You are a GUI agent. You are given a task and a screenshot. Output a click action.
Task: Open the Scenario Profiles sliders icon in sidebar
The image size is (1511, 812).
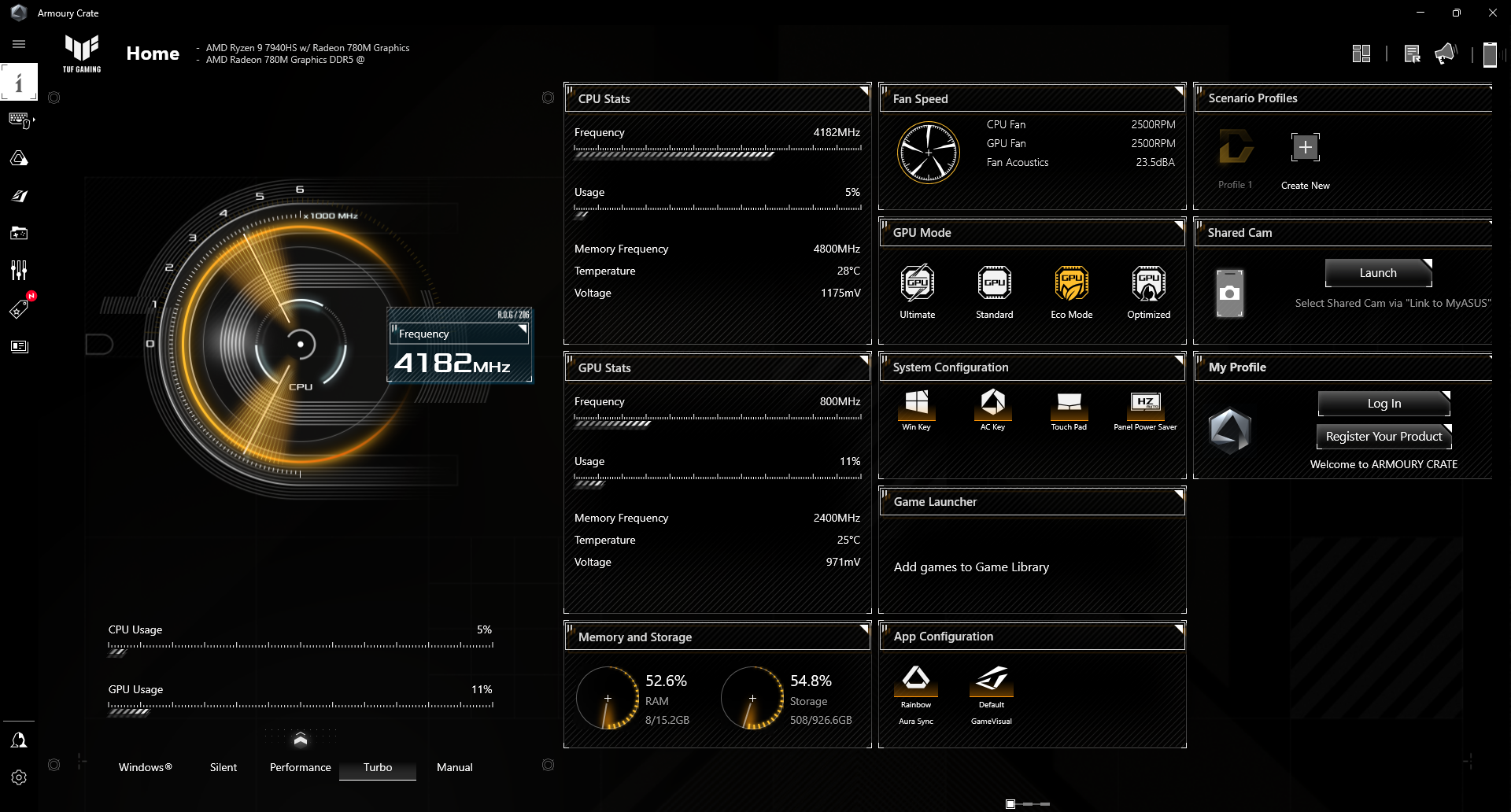pos(19,271)
